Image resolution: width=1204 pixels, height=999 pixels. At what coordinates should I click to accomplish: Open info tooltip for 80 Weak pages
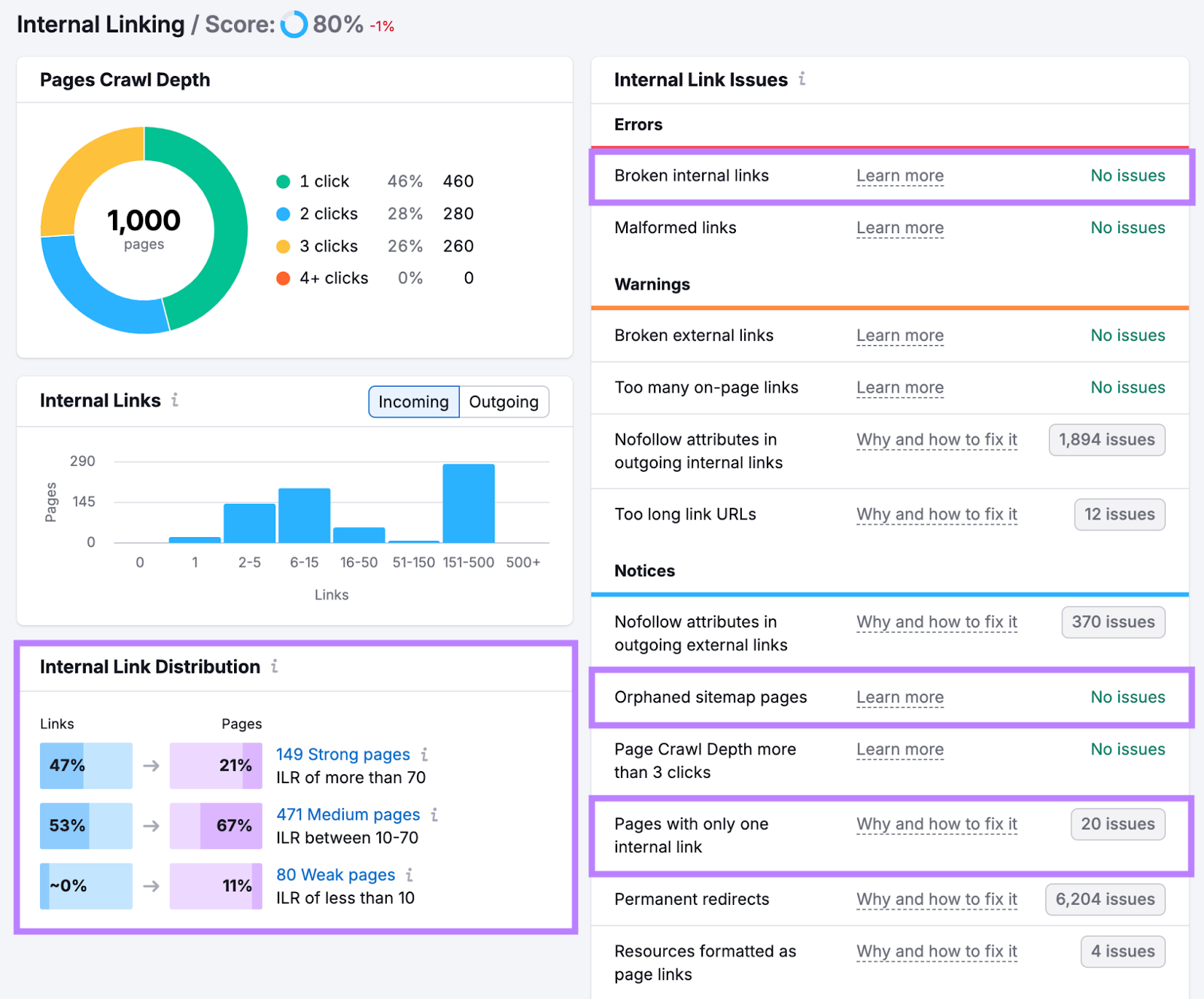click(x=409, y=875)
